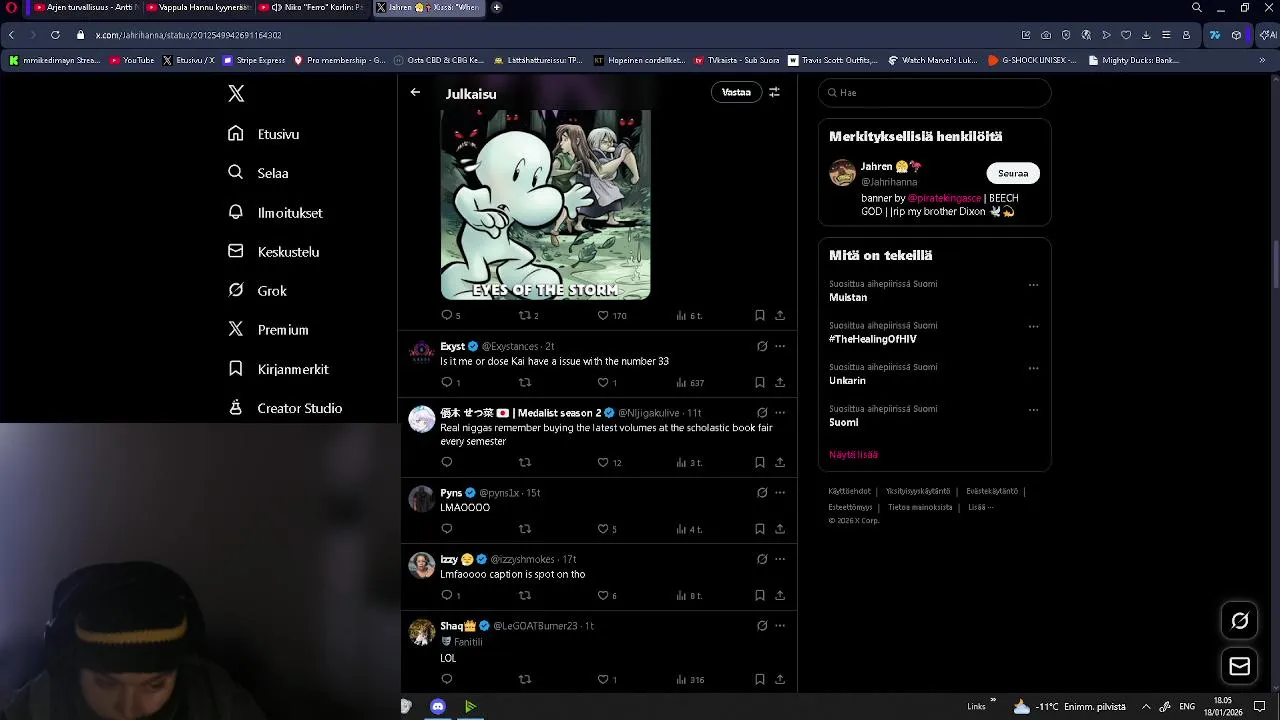Click Näytä lisää under trends
Image resolution: width=1280 pixels, height=720 pixels.
pyautogui.click(x=853, y=454)
